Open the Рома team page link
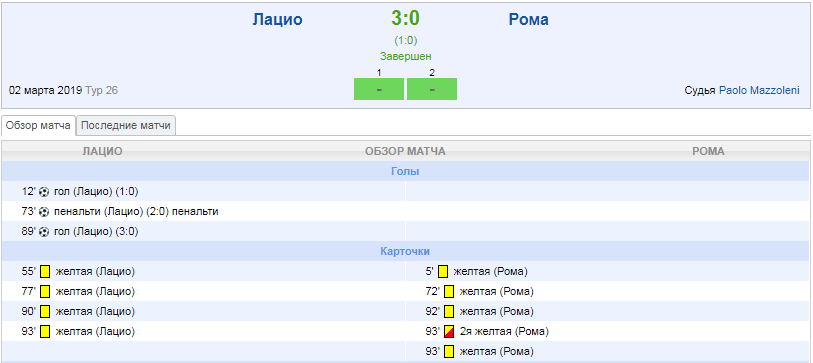The height and width of the screenshot is (363, 813). [x=528, y=20]
